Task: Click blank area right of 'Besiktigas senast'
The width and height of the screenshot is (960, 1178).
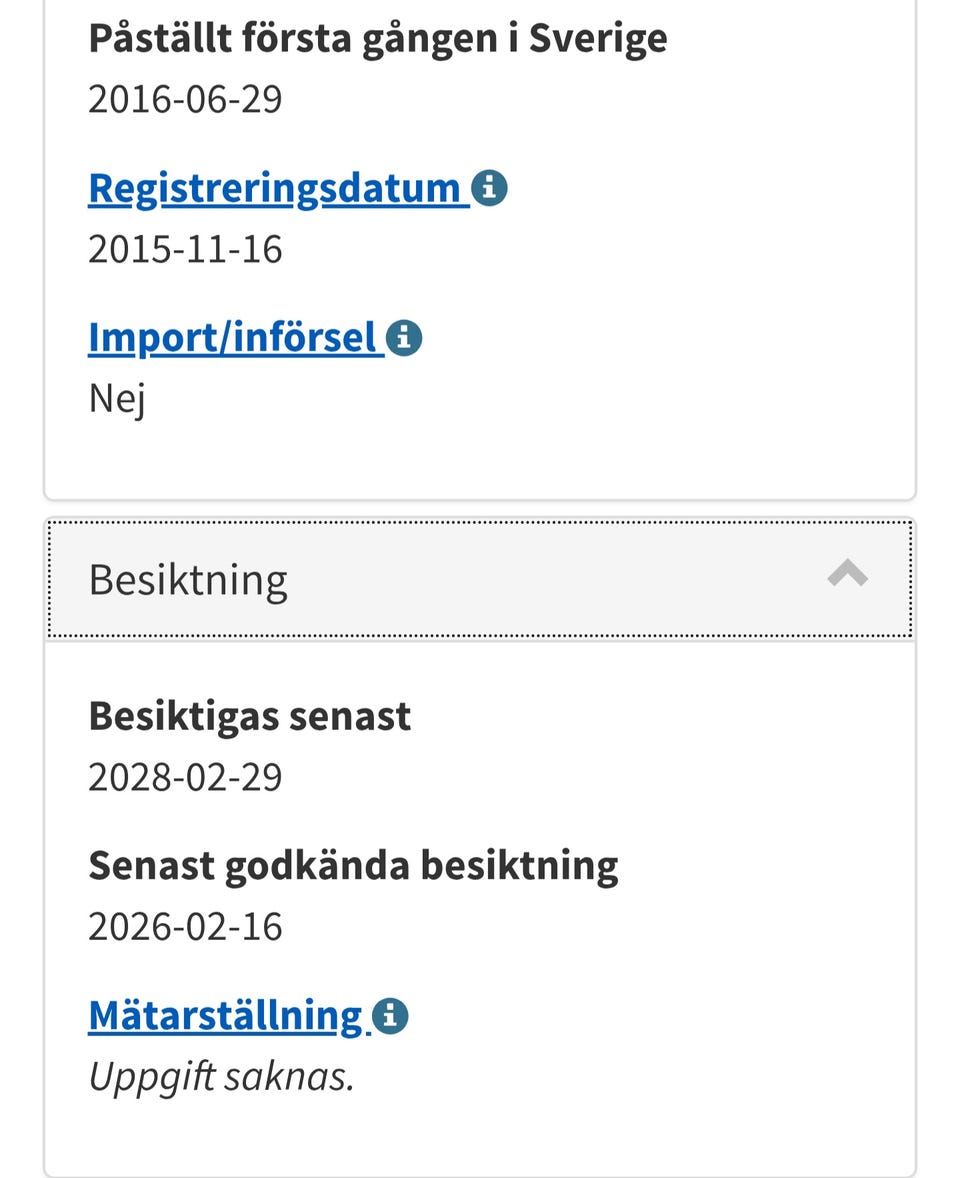Action: point(650,716)
